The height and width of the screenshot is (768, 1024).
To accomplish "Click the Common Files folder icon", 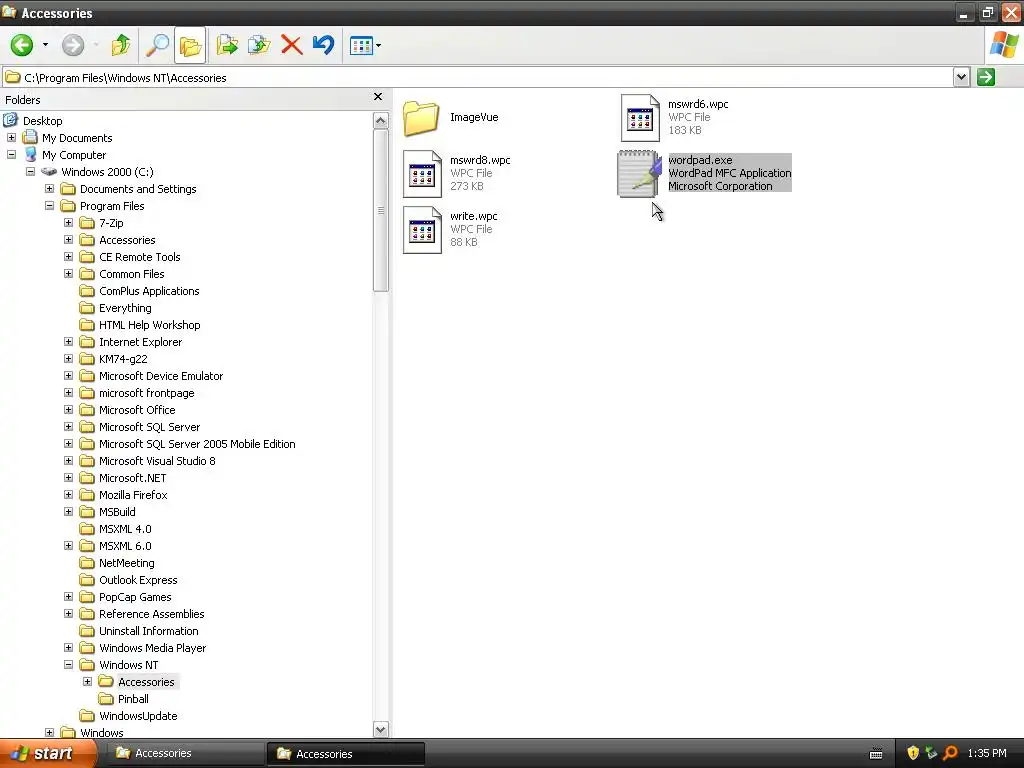I will (x=87, y=274).
